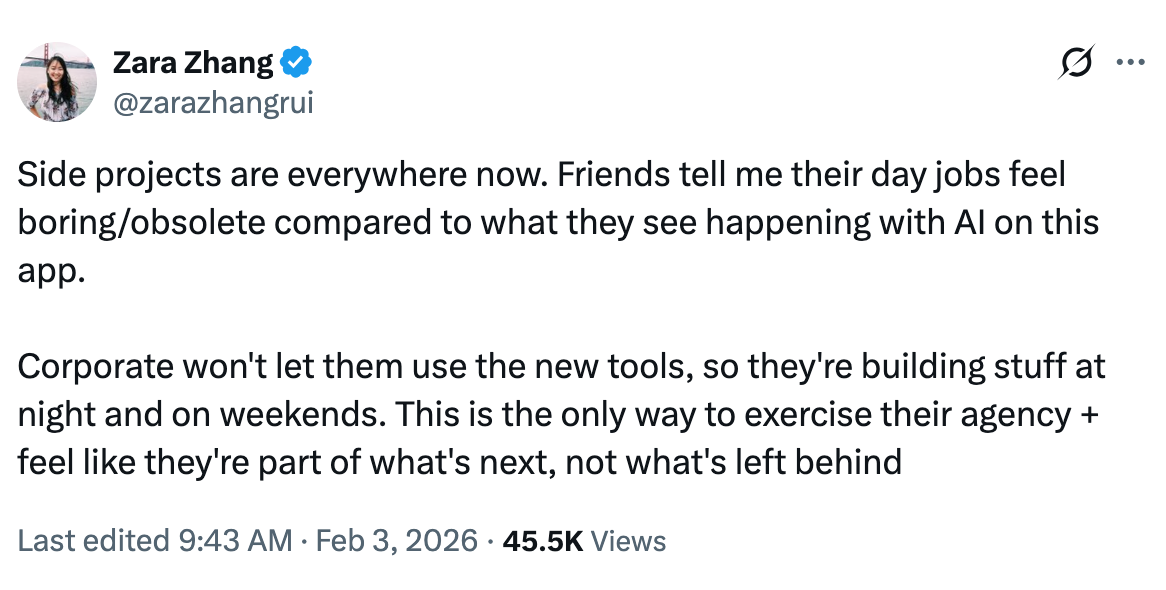The image size is (1166, 590).
Task: Click the word "app." ending the first paragraph
Action: tap(46, 270)
